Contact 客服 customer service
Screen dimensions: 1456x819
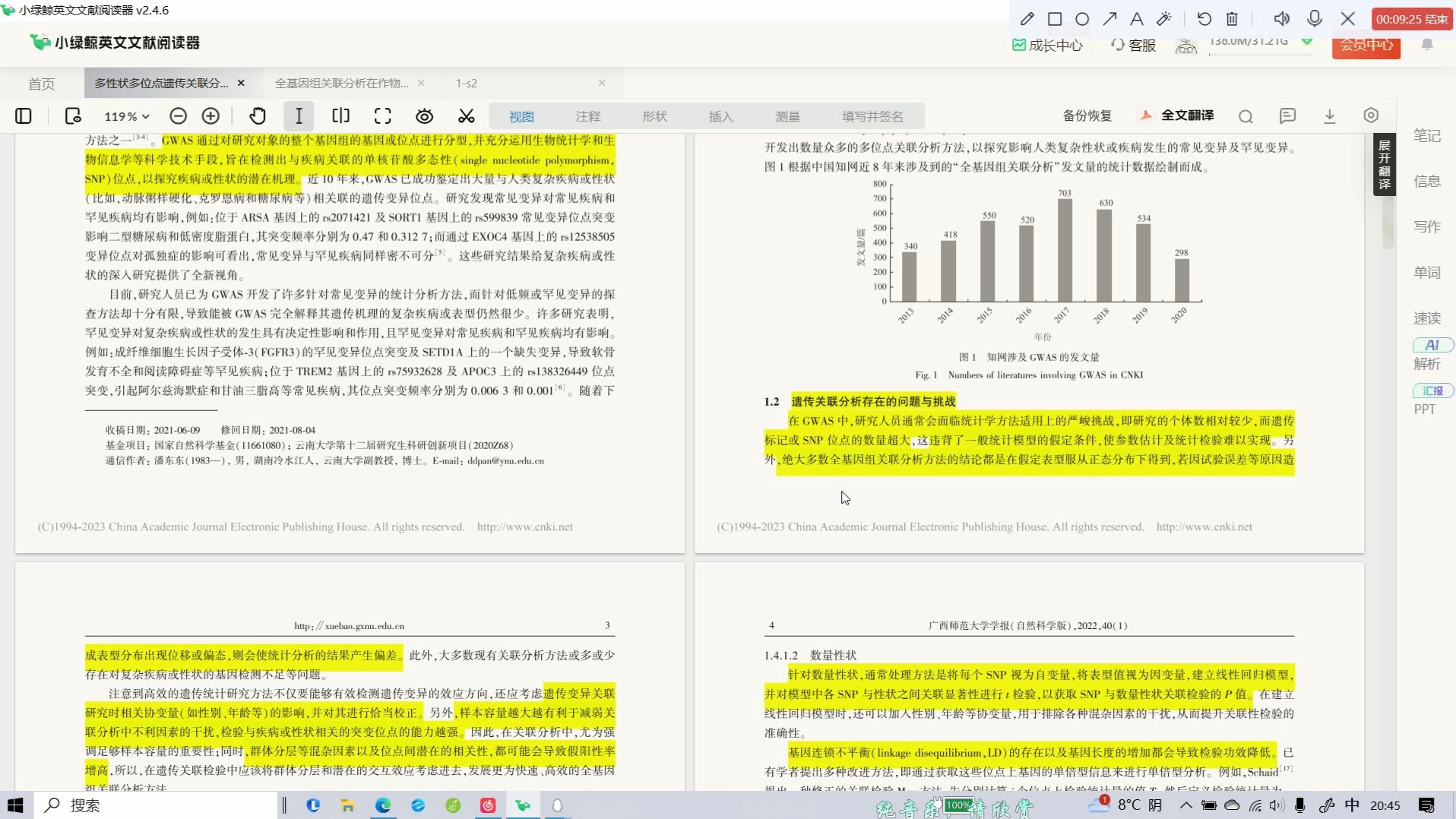pos(1133,46)
